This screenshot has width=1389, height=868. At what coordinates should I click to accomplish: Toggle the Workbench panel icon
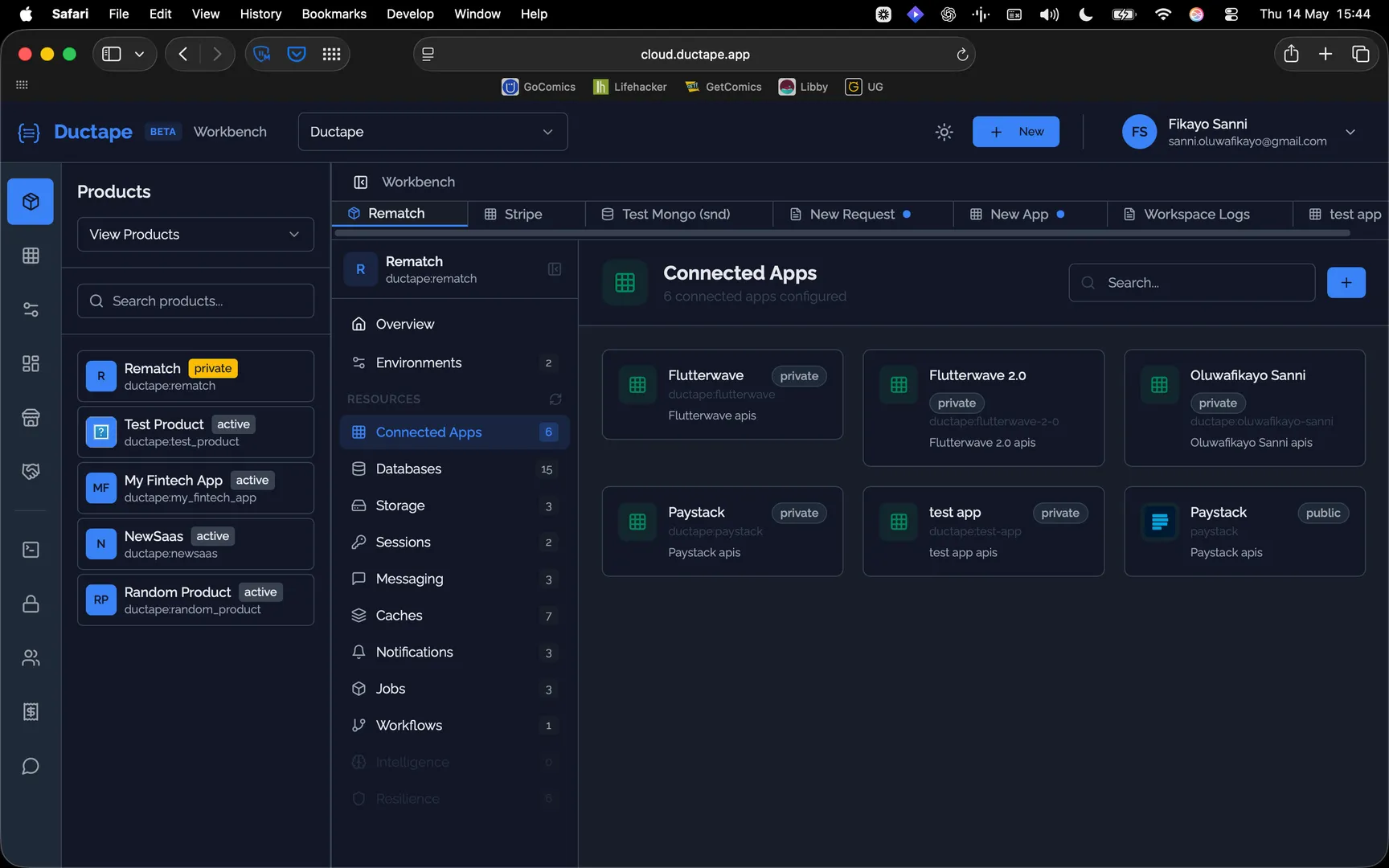[361, 182]
